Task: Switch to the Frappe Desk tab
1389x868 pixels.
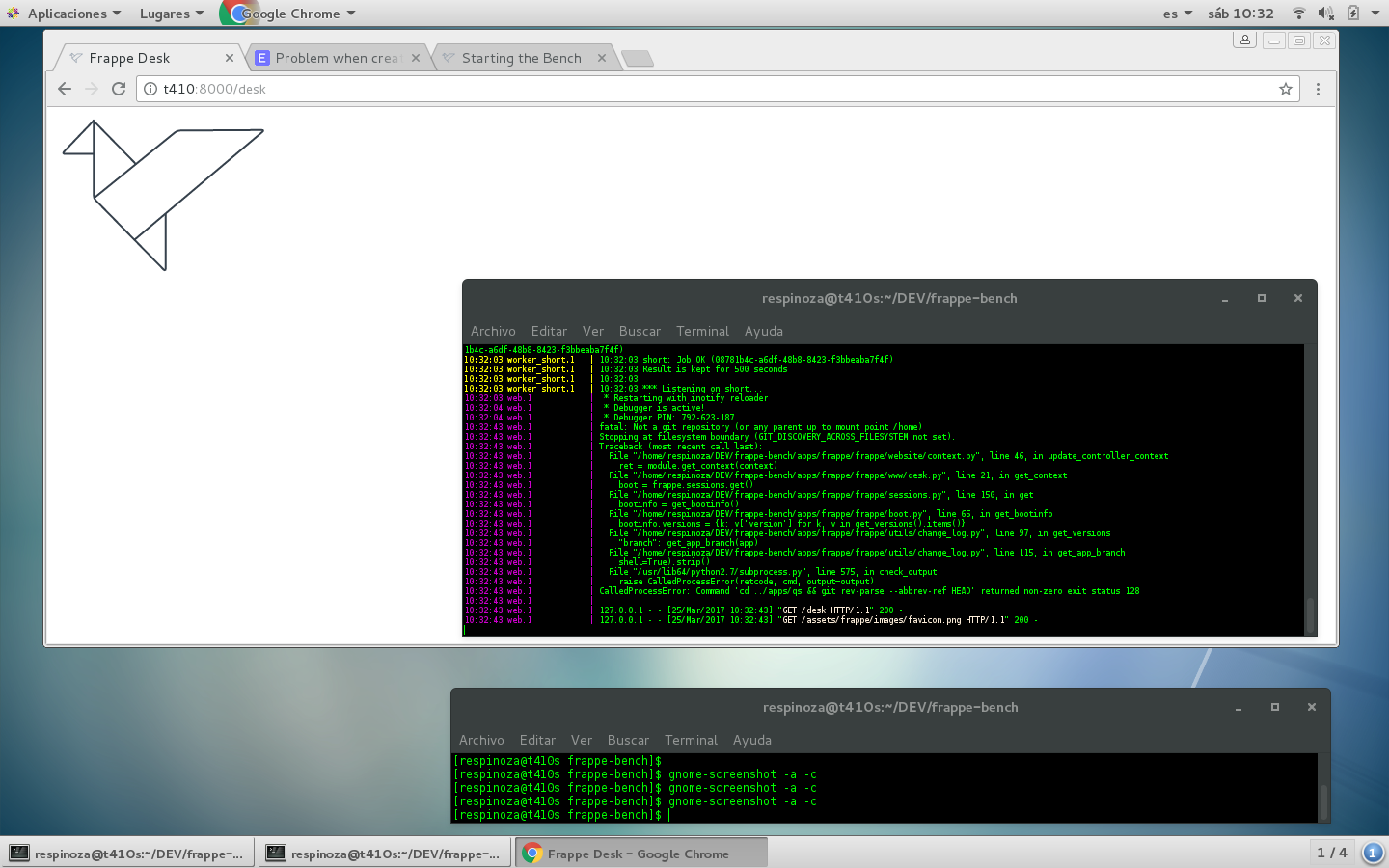Action: 150,58
